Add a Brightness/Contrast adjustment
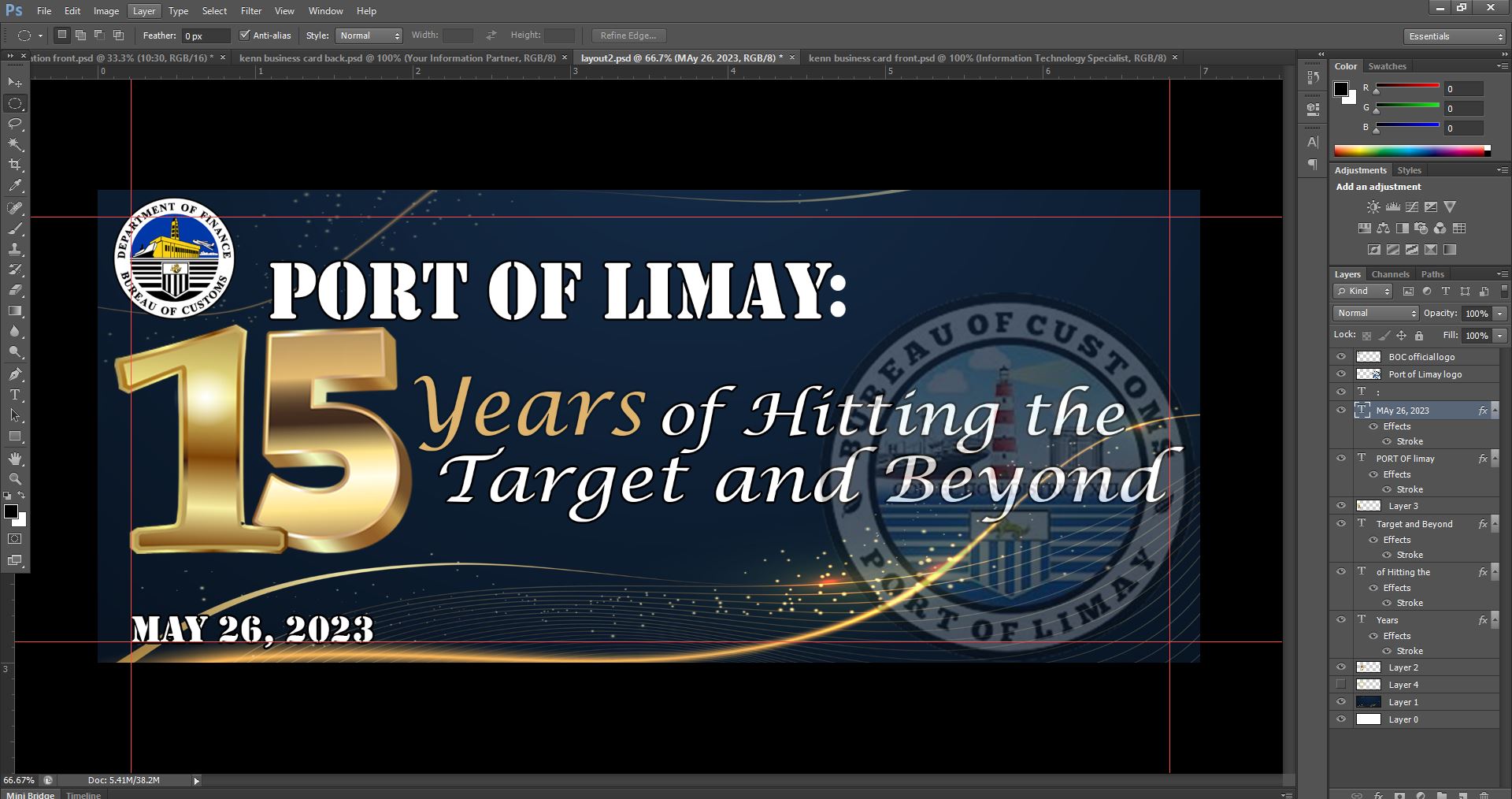 1373,207
